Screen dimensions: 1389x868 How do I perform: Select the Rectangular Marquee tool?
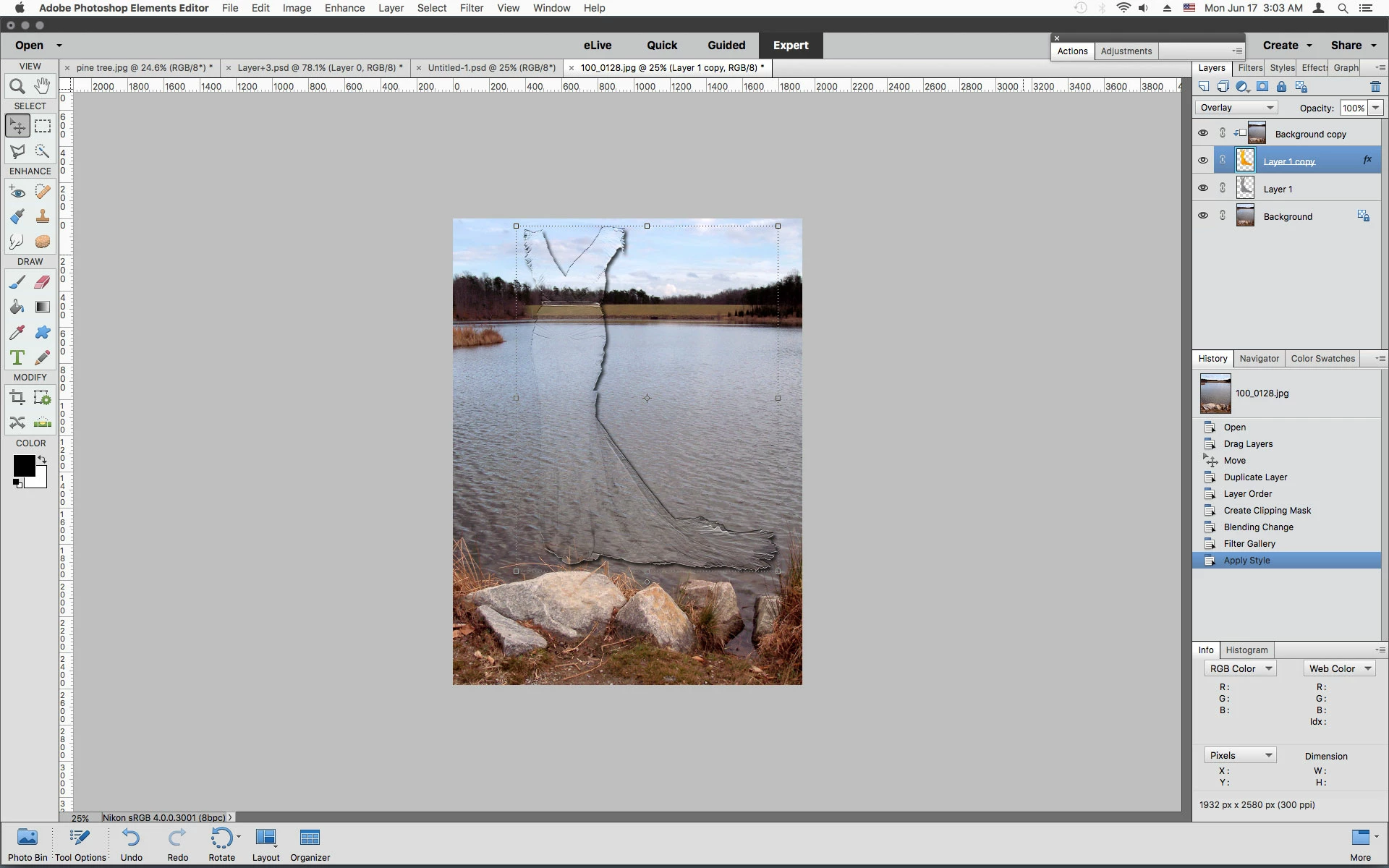point(42,126)
